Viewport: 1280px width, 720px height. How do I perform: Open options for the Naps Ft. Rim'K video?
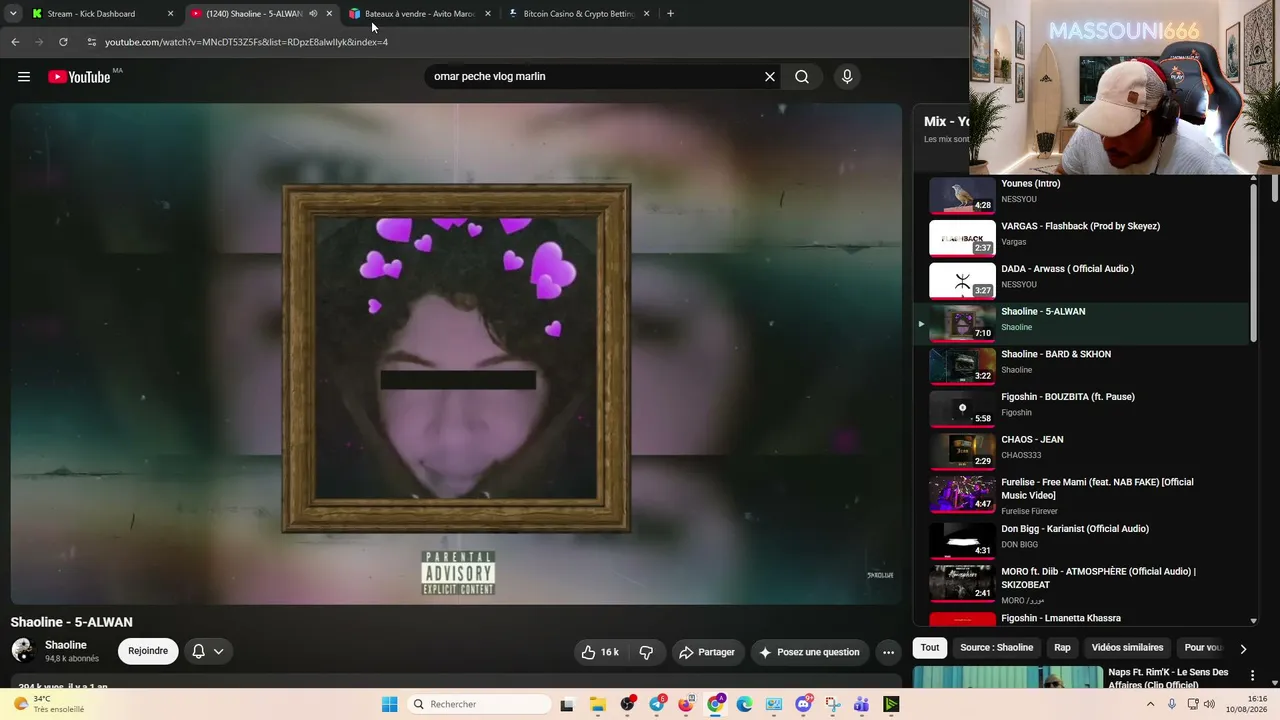point(1252,676)
